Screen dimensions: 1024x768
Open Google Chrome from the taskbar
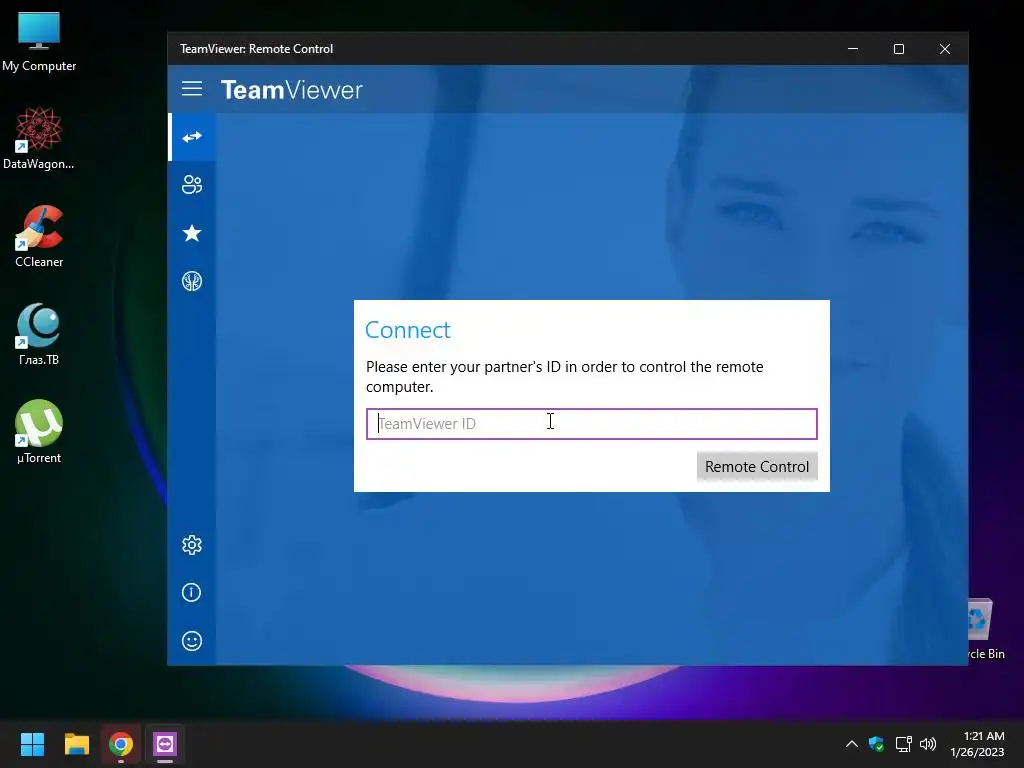pyautogui.click(x=121, y=744)
